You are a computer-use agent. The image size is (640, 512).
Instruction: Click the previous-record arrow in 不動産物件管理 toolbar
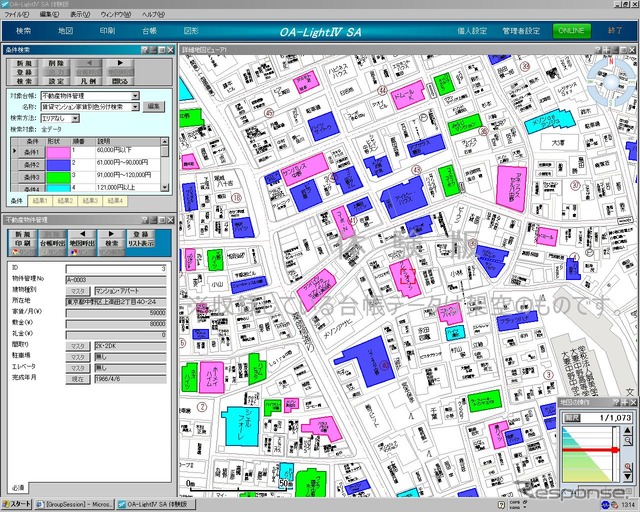[82, 234]
